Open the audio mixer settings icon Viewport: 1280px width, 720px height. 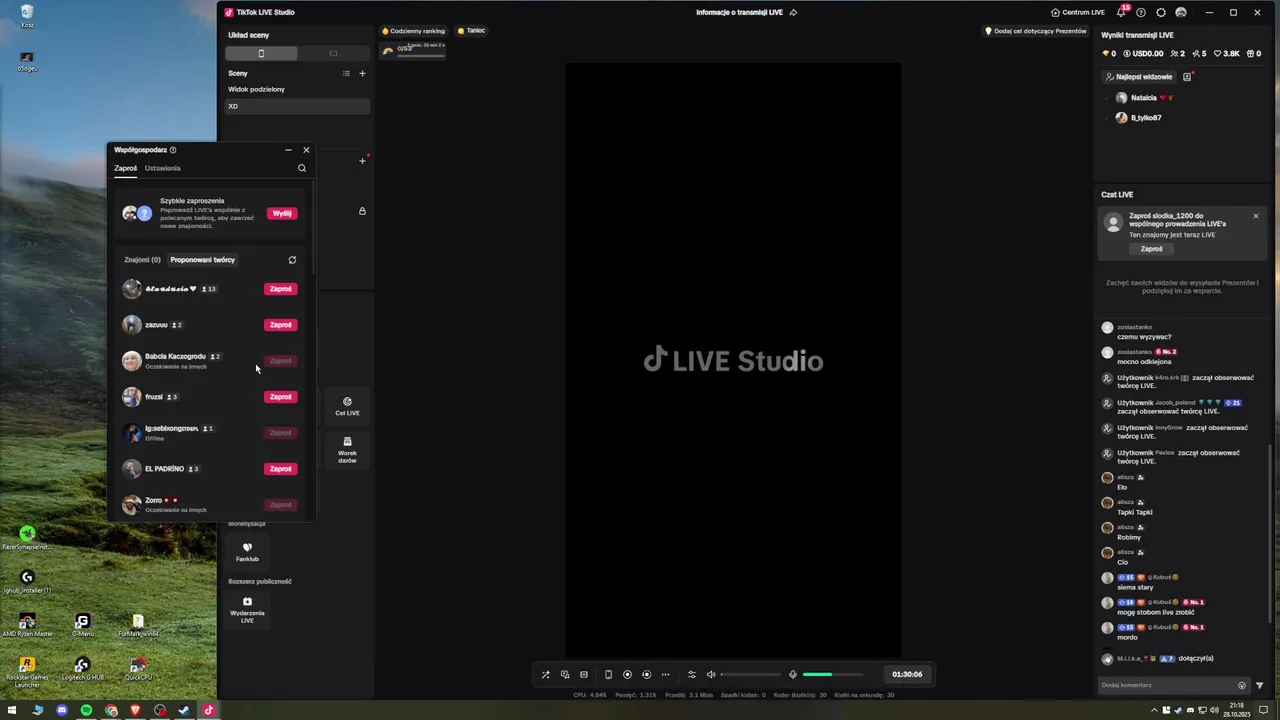click(x=691, y=674)
